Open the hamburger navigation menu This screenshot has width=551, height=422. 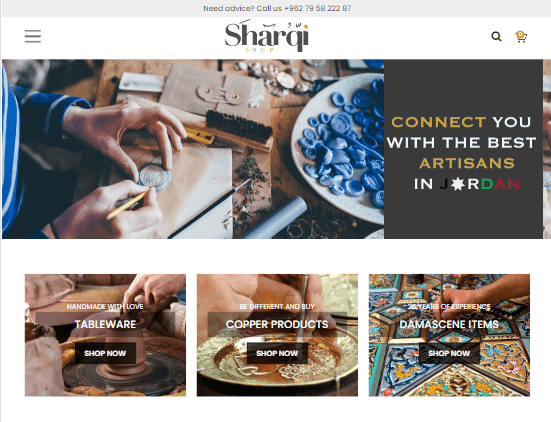(33, 36)
